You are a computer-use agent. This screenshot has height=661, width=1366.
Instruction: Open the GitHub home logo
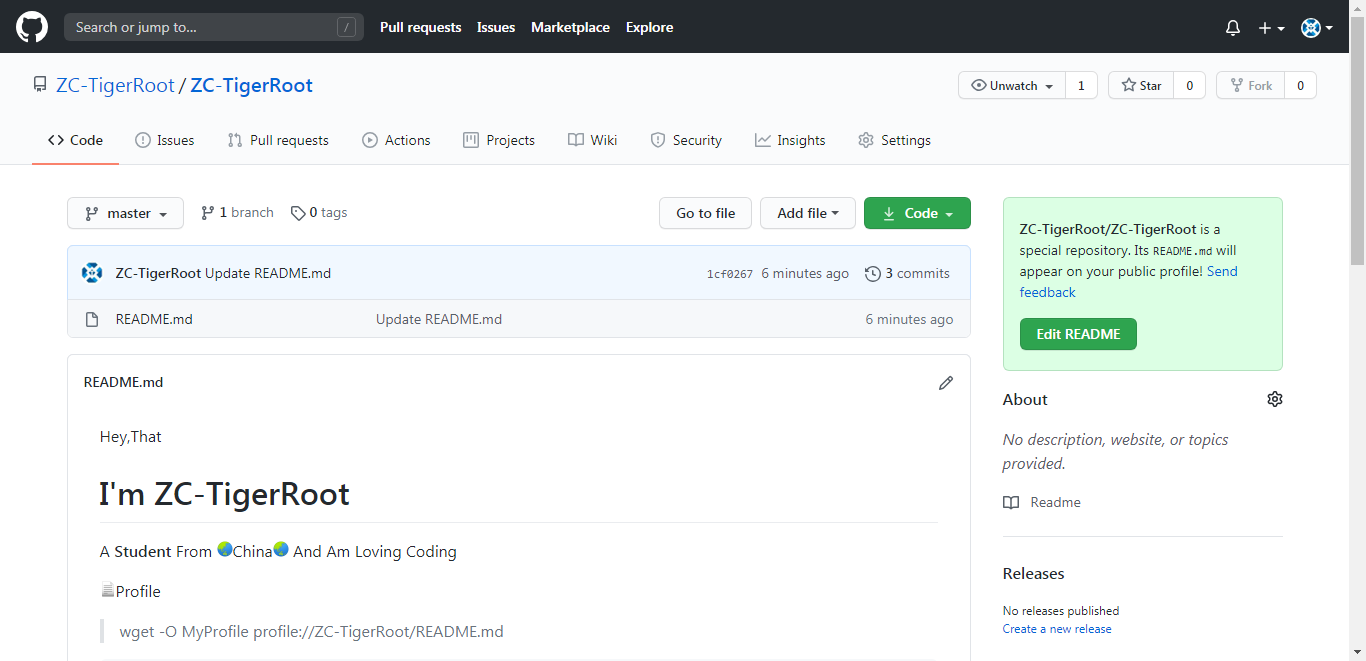32,27
